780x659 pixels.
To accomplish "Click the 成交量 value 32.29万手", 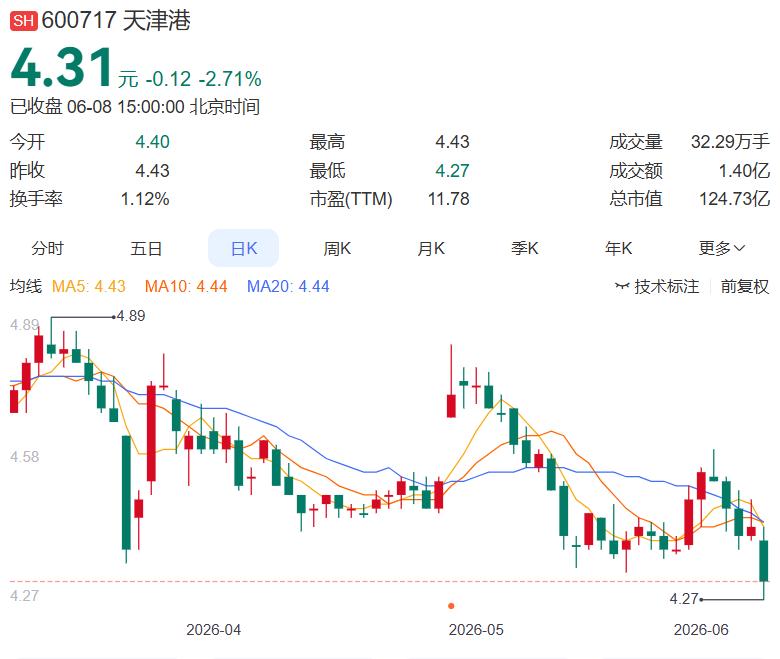I will click(x=730, y=142).
